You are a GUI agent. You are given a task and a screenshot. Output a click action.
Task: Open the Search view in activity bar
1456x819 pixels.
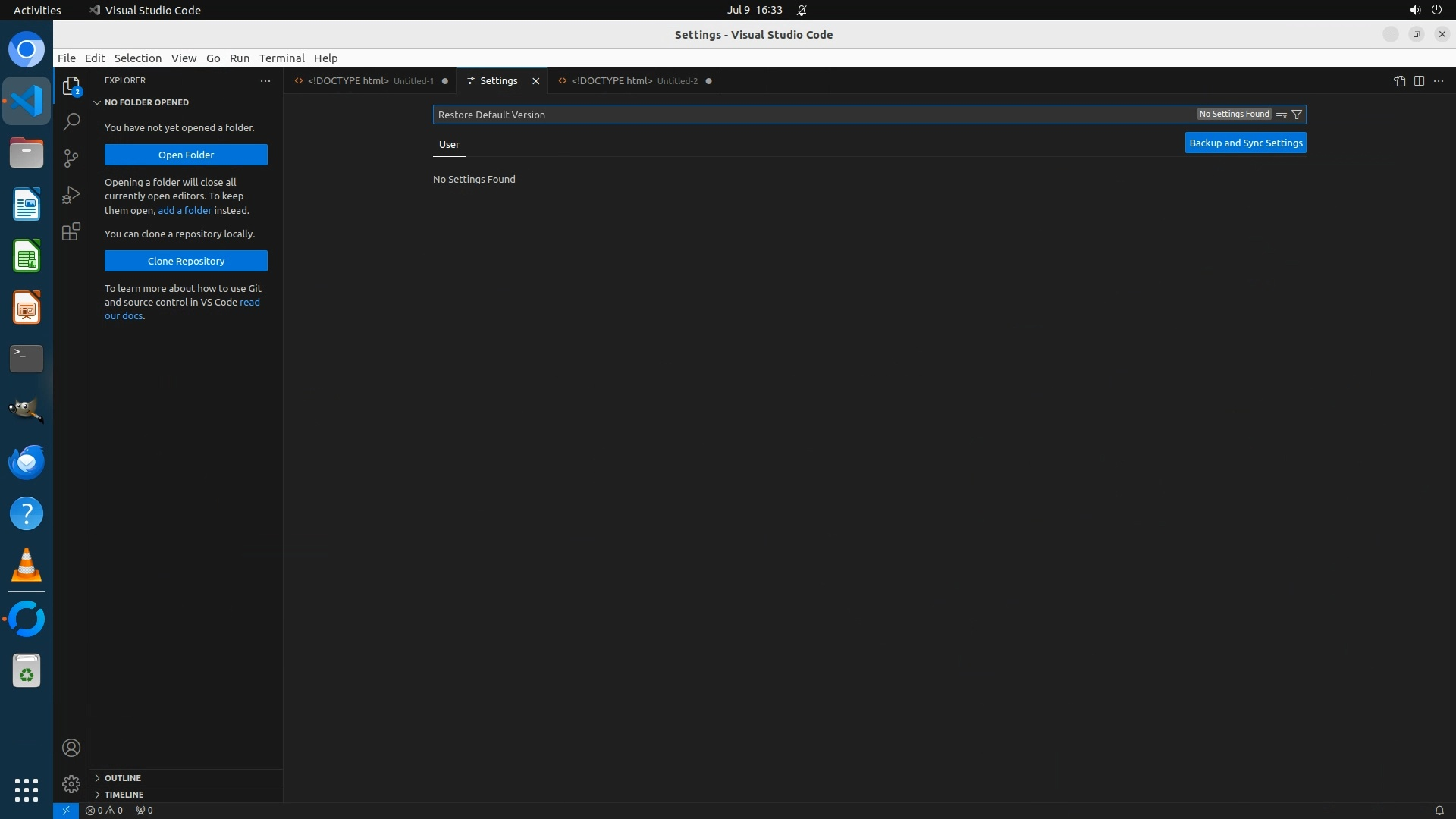71,121
